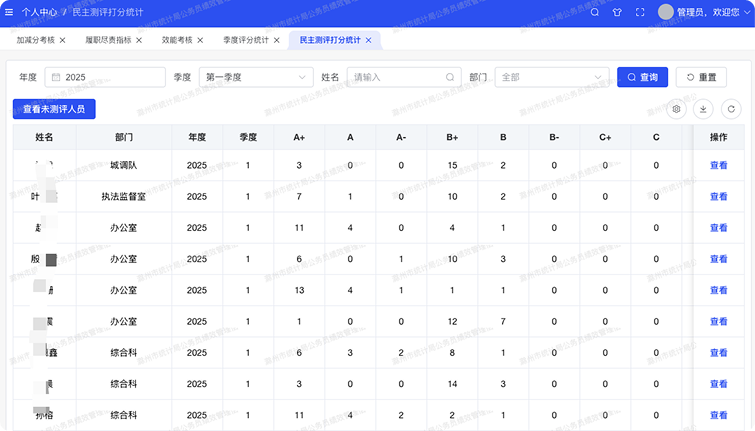Viewport: 755px width, 431px height.
Task: Close the 效能考核 tab
Action: (x=200, y=40)
